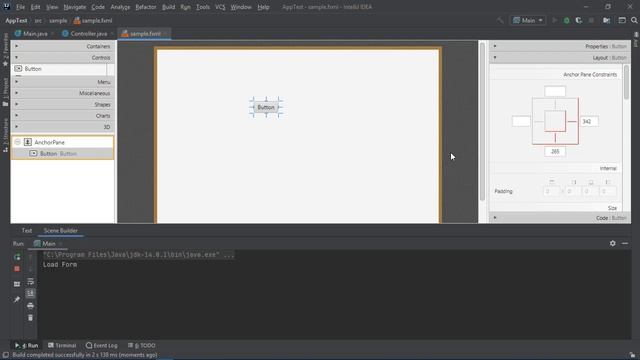Pin the Run tab with pin icon
The height and width of the screenshot is (360, 640).
[17, 299]
